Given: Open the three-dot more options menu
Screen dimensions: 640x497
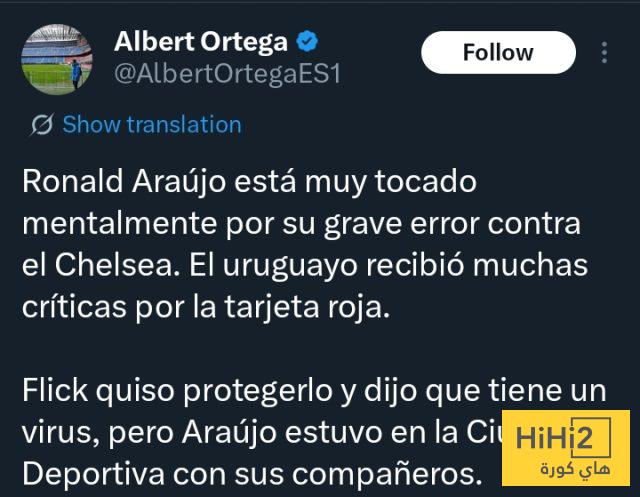Looking at the screenshot, I should pyautogui.click(x=604, y=52).
